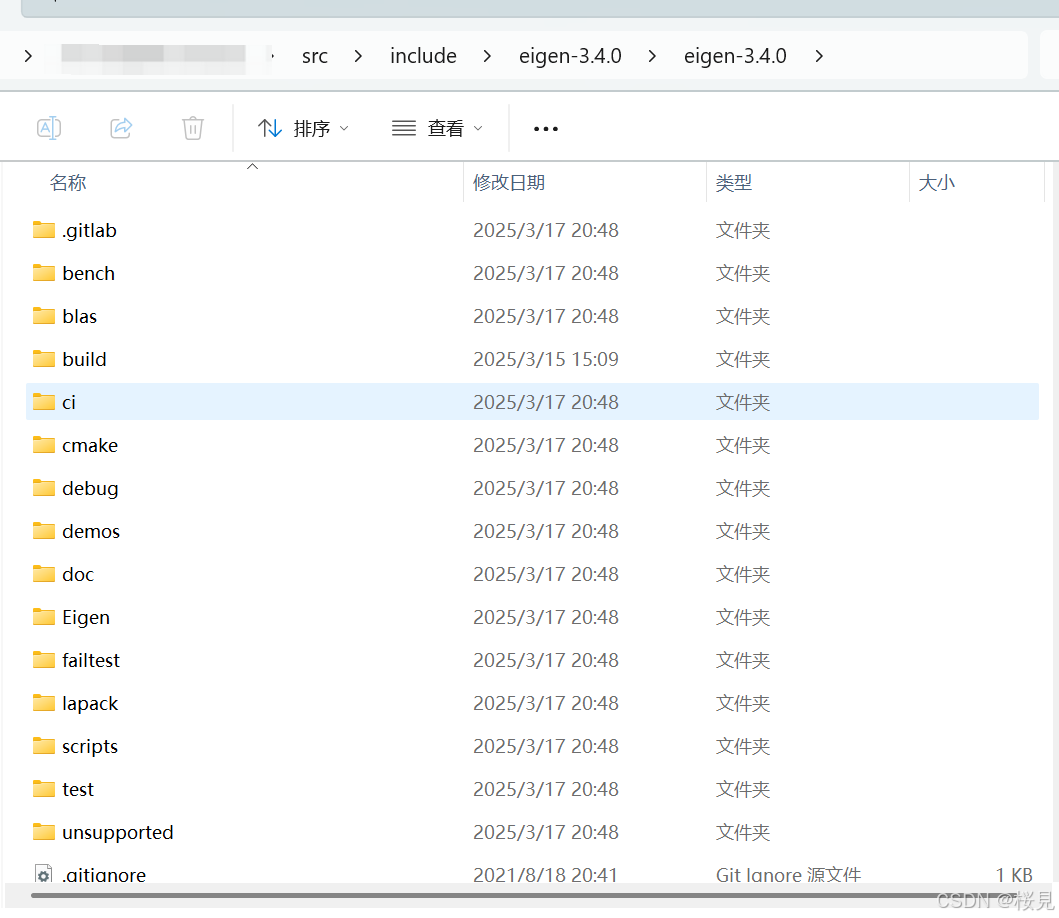Sort by the 修改日期 column header
The height and width of the screenshot is (918, 1059).
click(509, 183)
